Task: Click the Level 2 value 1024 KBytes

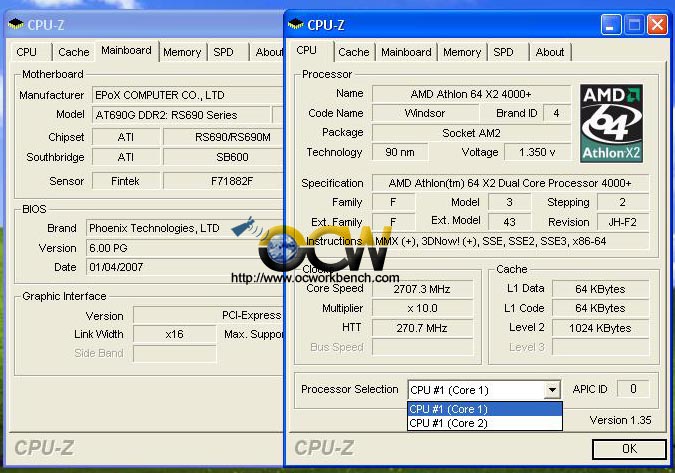Action: 600,328
